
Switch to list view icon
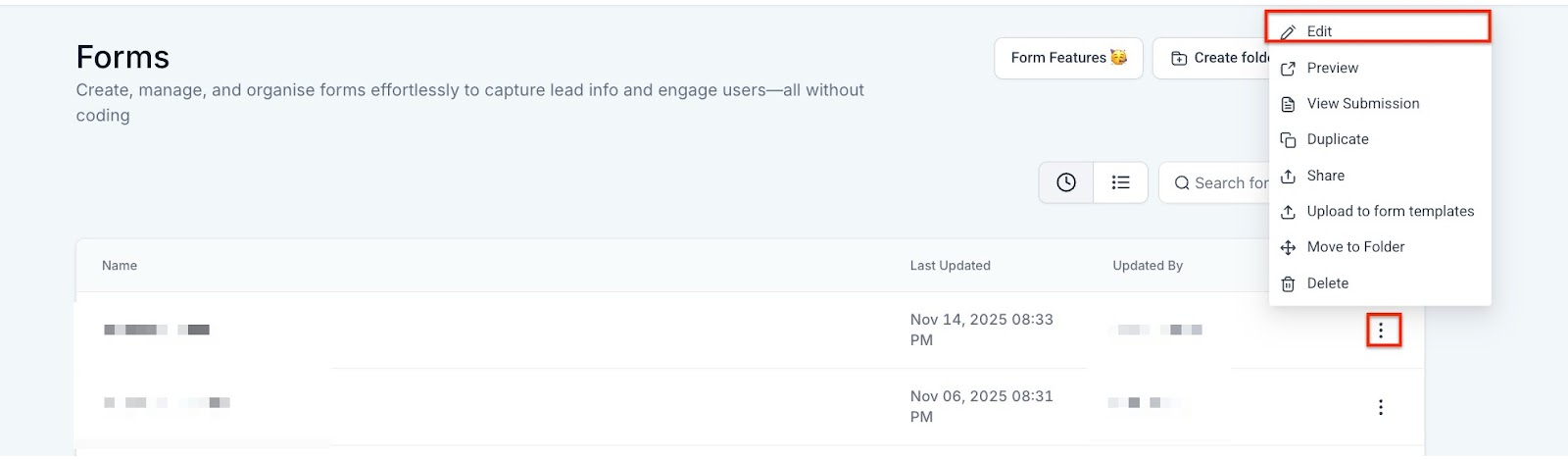(x=1120, y=182)
